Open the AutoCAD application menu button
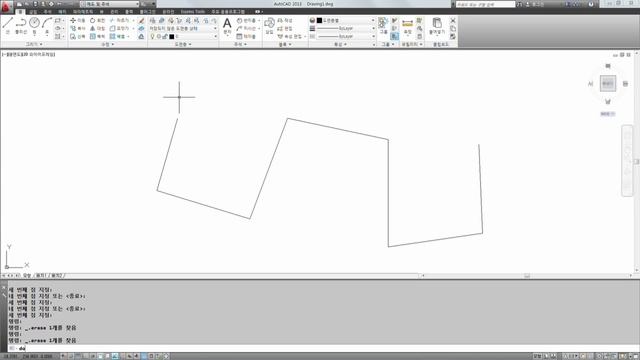The image size is (640, 360). [7, 6]
